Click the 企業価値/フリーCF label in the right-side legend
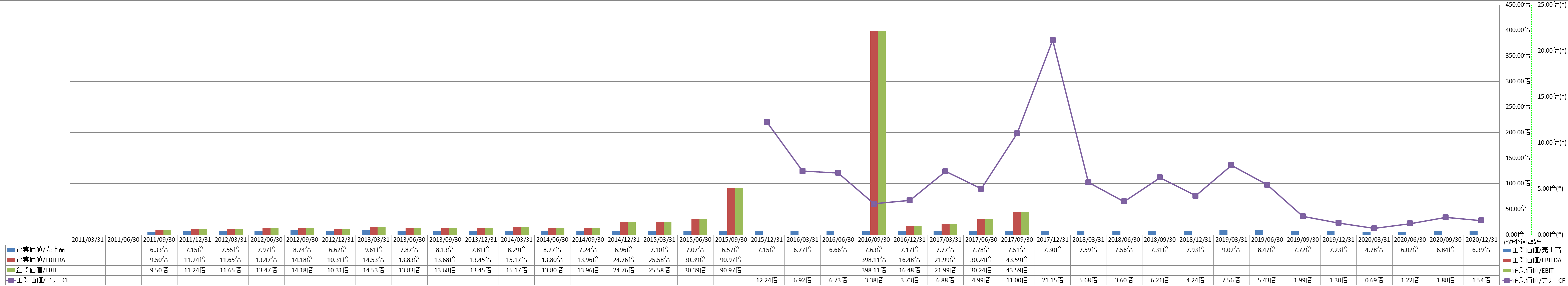Screen dimensions: 1568x286 [1539, 281]
